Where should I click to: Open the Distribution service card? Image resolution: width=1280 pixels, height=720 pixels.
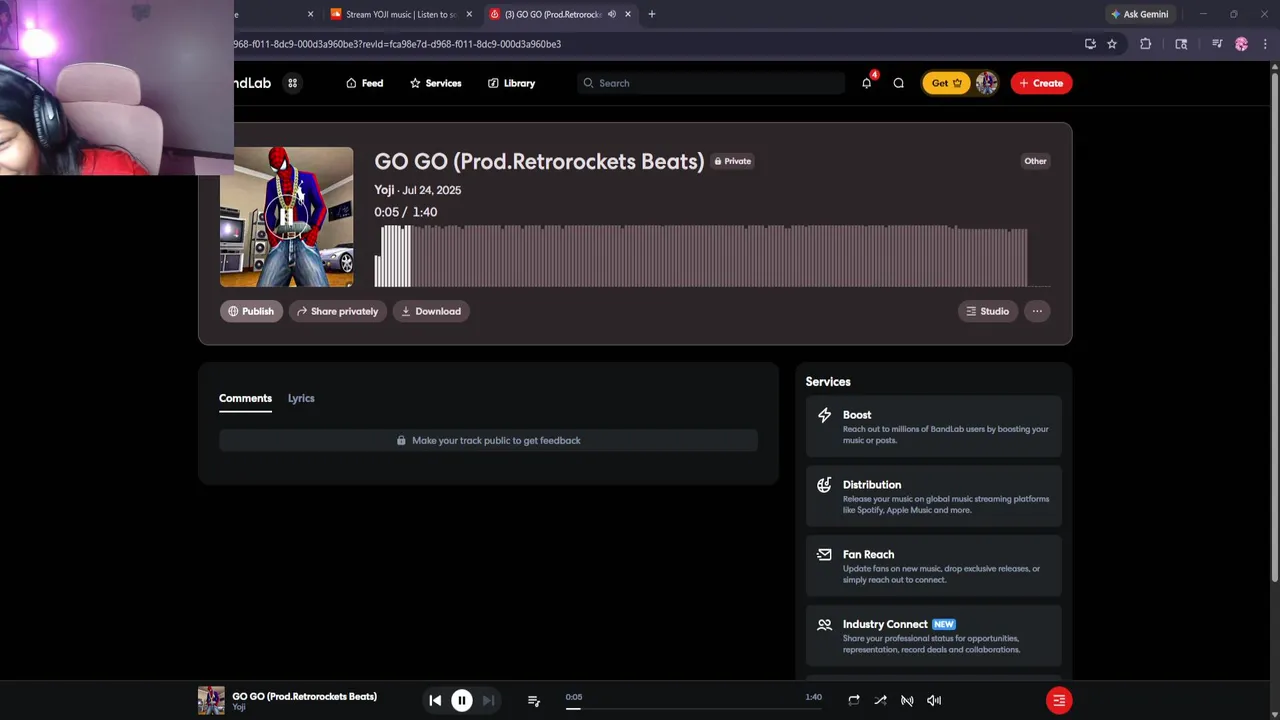pyautogui.click(x=933, y=496)
